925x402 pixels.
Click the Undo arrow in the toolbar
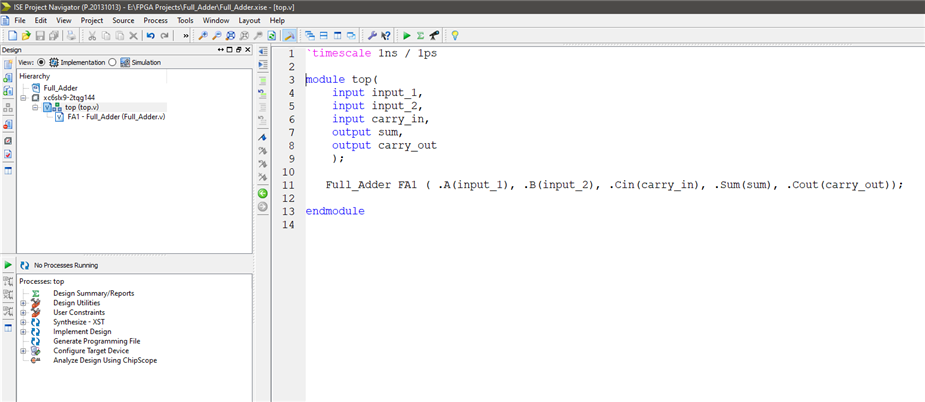click(150, 35)
